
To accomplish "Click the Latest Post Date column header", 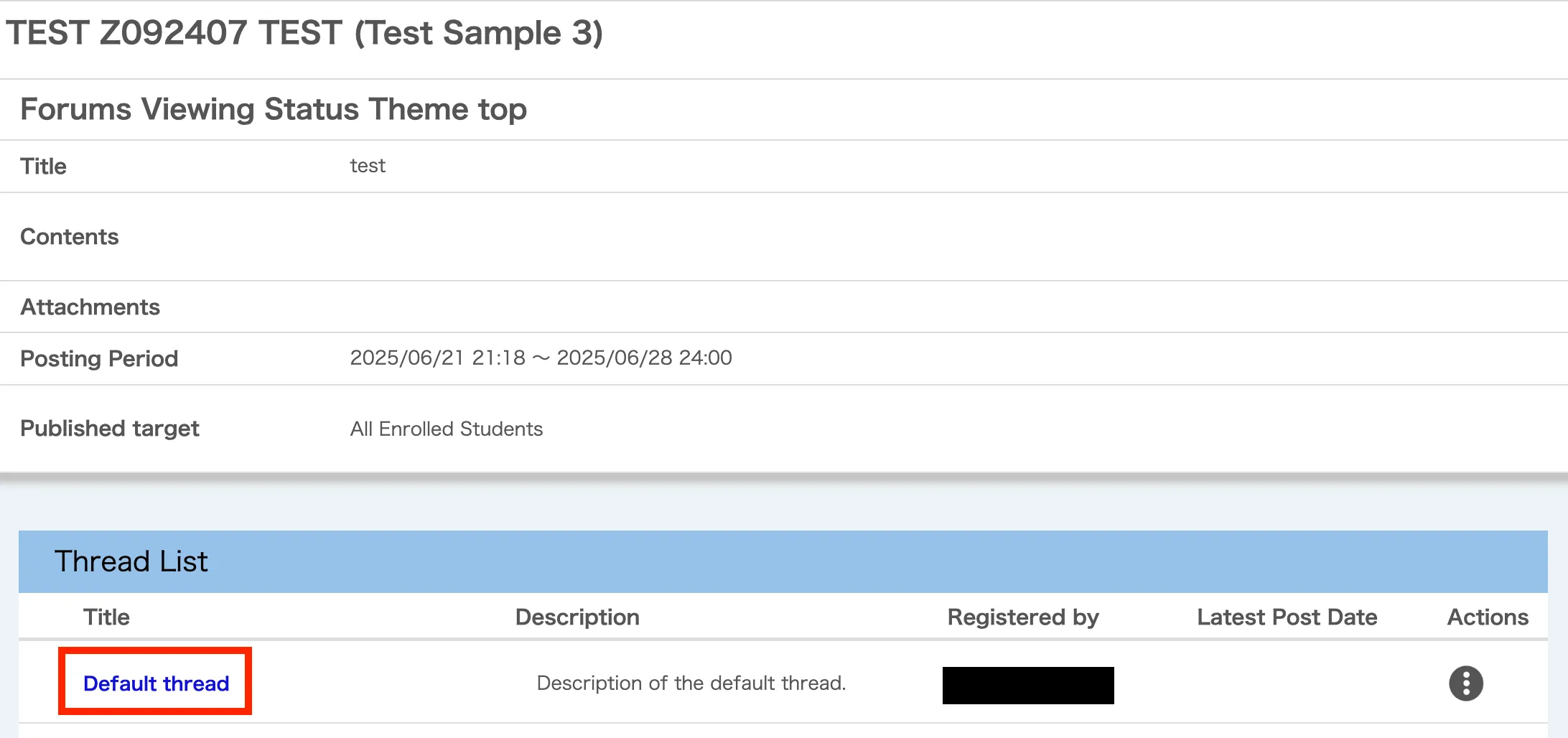I will (x=1287, y=617).
